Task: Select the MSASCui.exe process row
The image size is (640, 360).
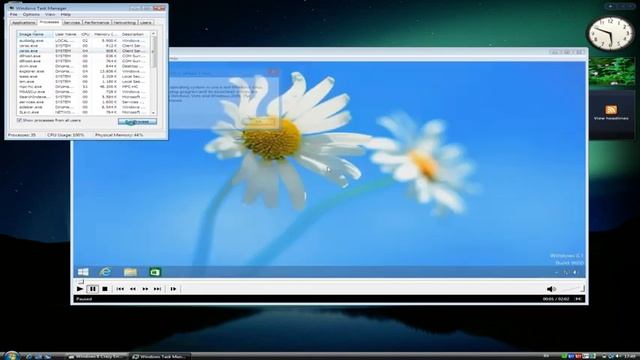Action: coord(84,92)
